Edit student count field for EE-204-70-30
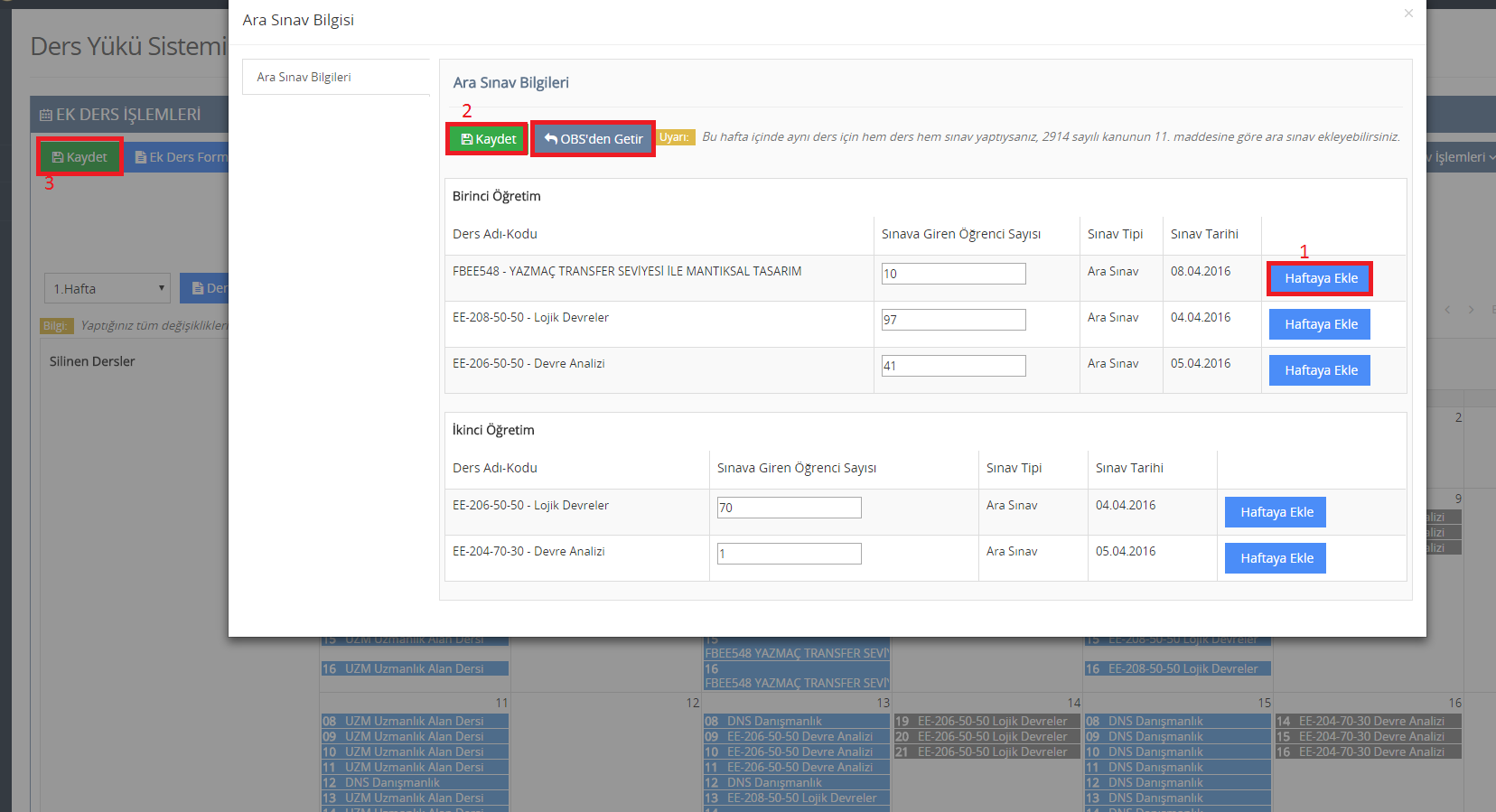Viewport: 1496px width, 812px height. point(789,554)
